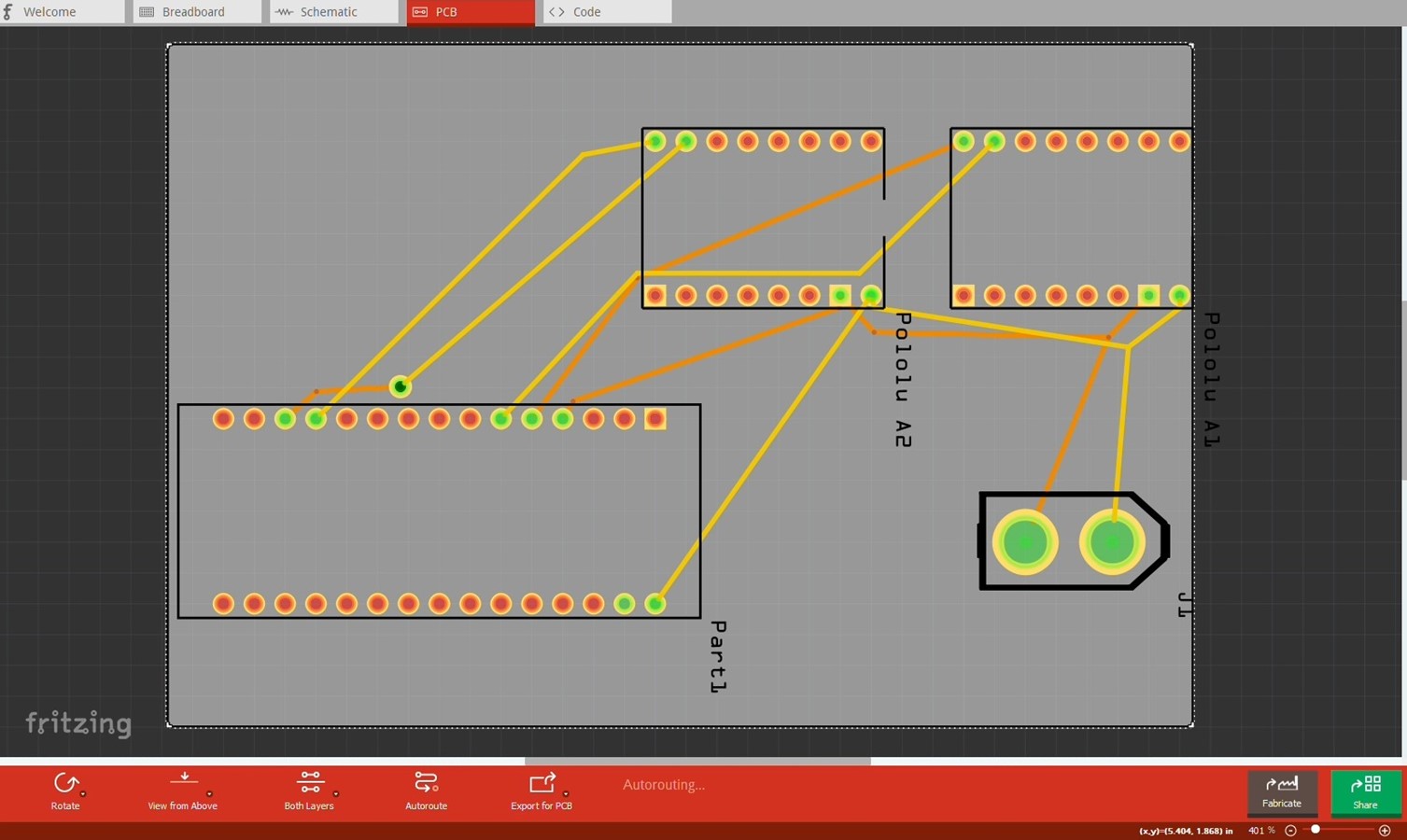The height and width of the screenshot is (840, 1407).
Task: Click the green Share button
Action: [x=1365, y=791]
